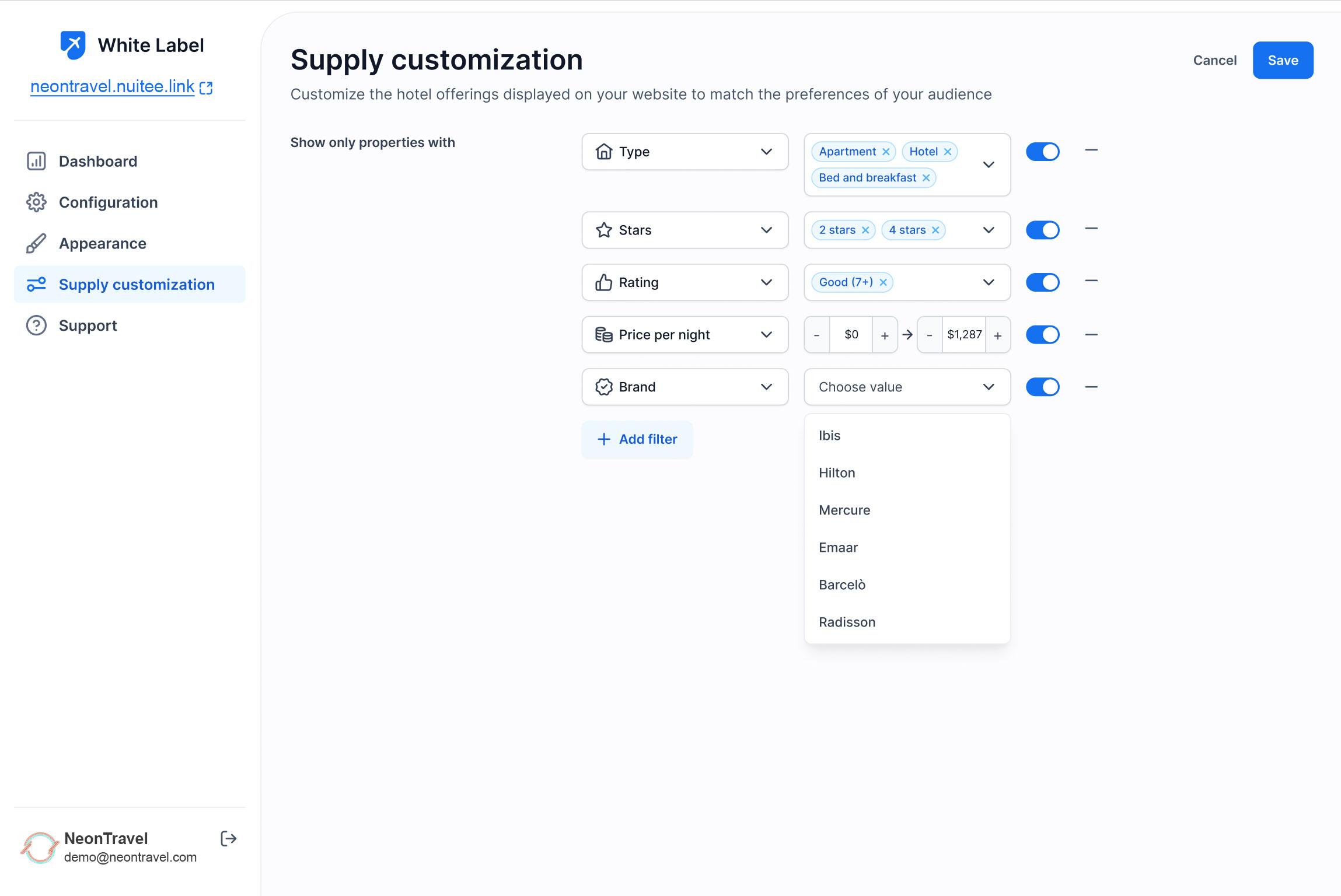Viewport: 1341px width, 896px height.
Task: Remove the Apartment tag with its X
Action: (x=886, y=152)
